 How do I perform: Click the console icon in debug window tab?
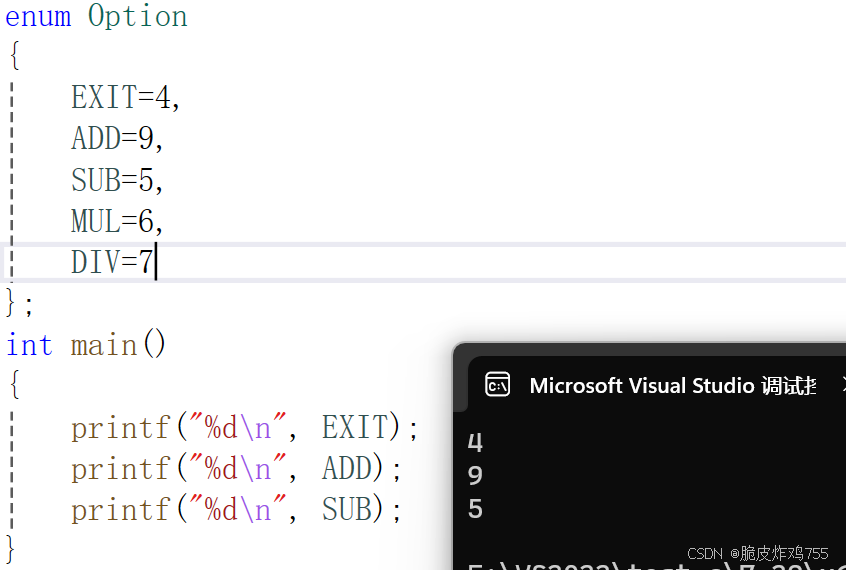pos(497,385)
